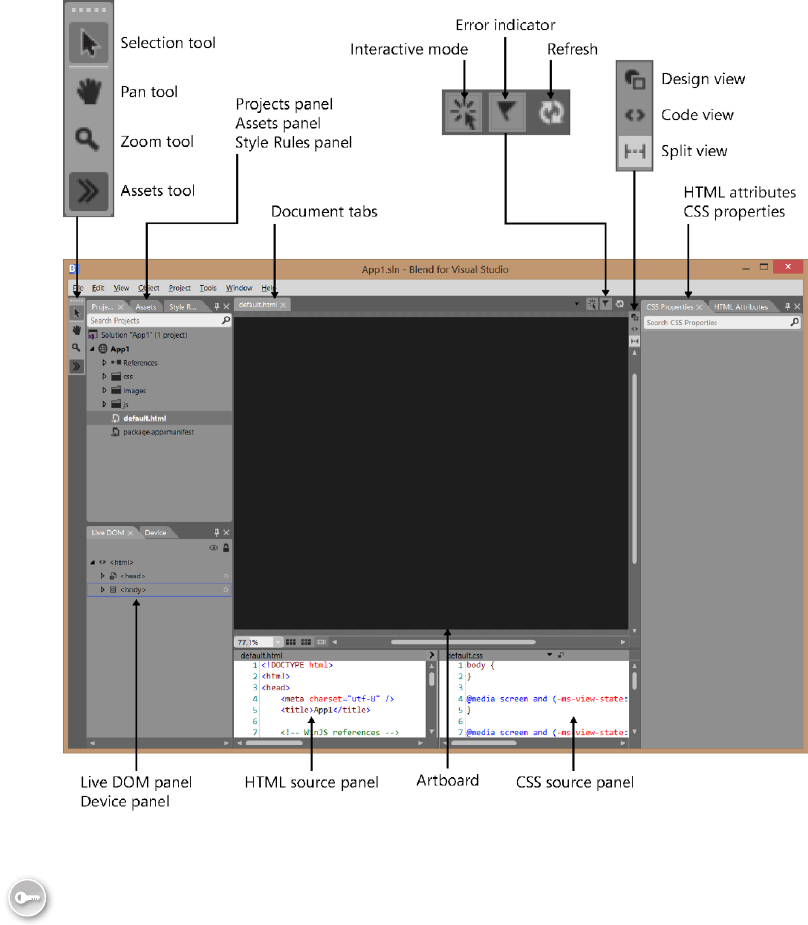
Task: Switch to the Assets tab
Action: pos(146,307)
